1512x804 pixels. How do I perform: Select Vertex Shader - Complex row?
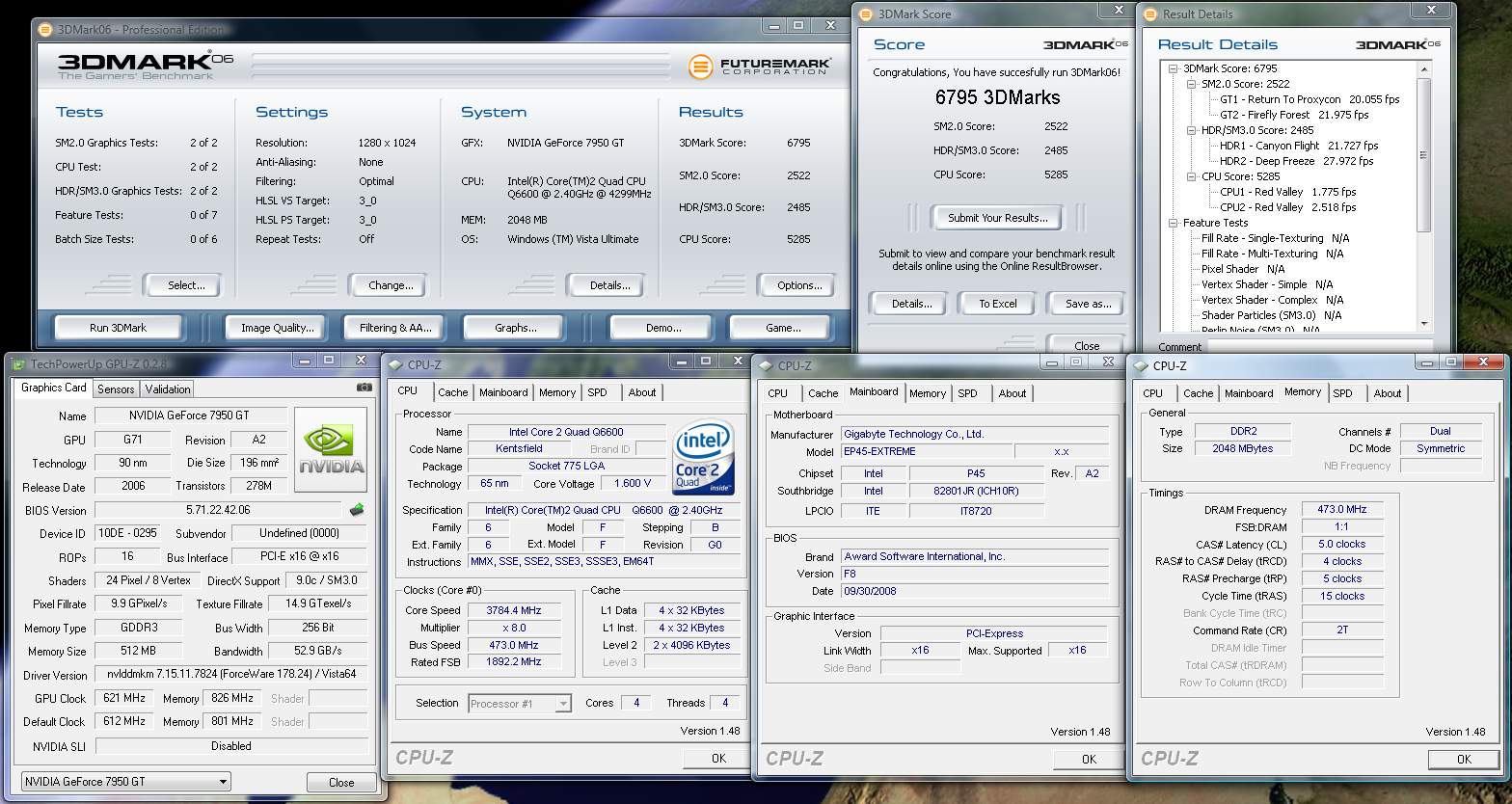click(1272, 300)
